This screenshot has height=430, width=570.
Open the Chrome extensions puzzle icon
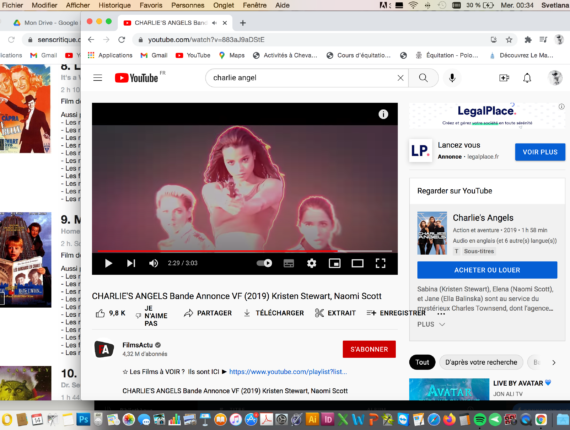click(x=527, y=40)
